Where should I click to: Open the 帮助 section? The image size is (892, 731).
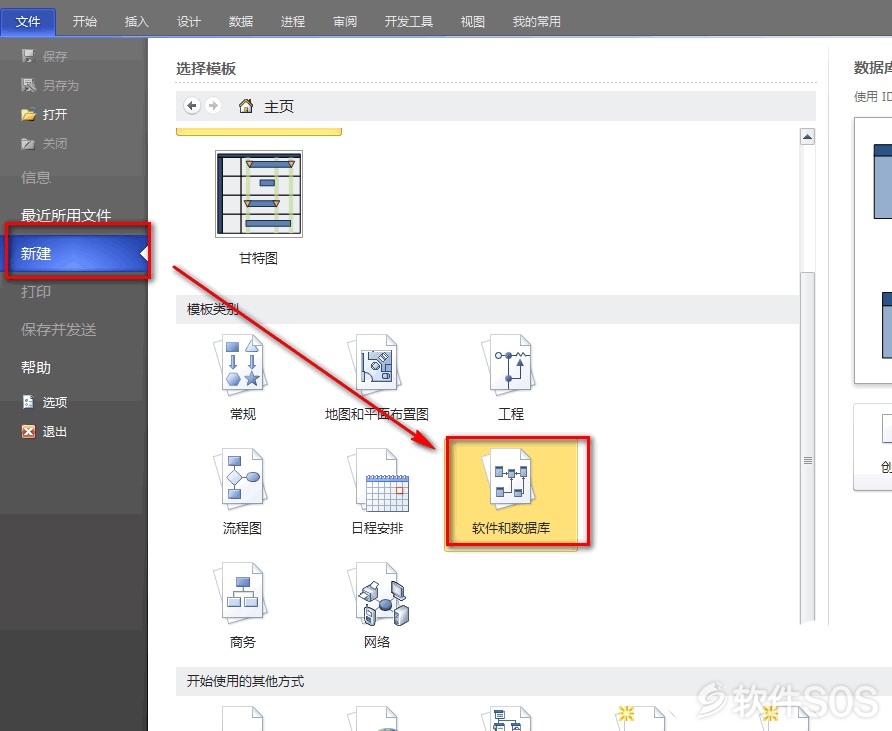point(36,367)
